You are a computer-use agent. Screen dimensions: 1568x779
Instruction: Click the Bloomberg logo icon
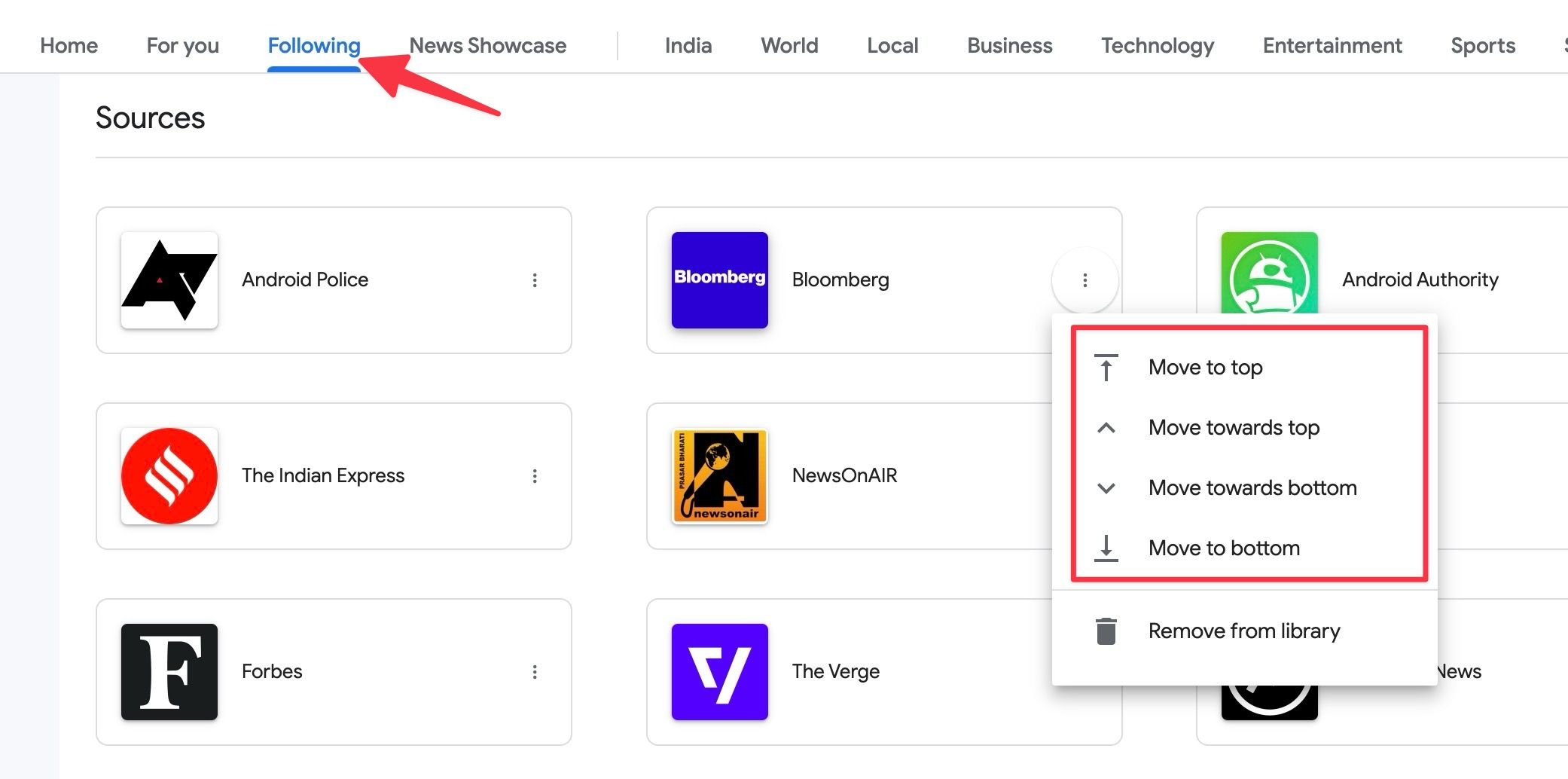(x=719, y=280)
